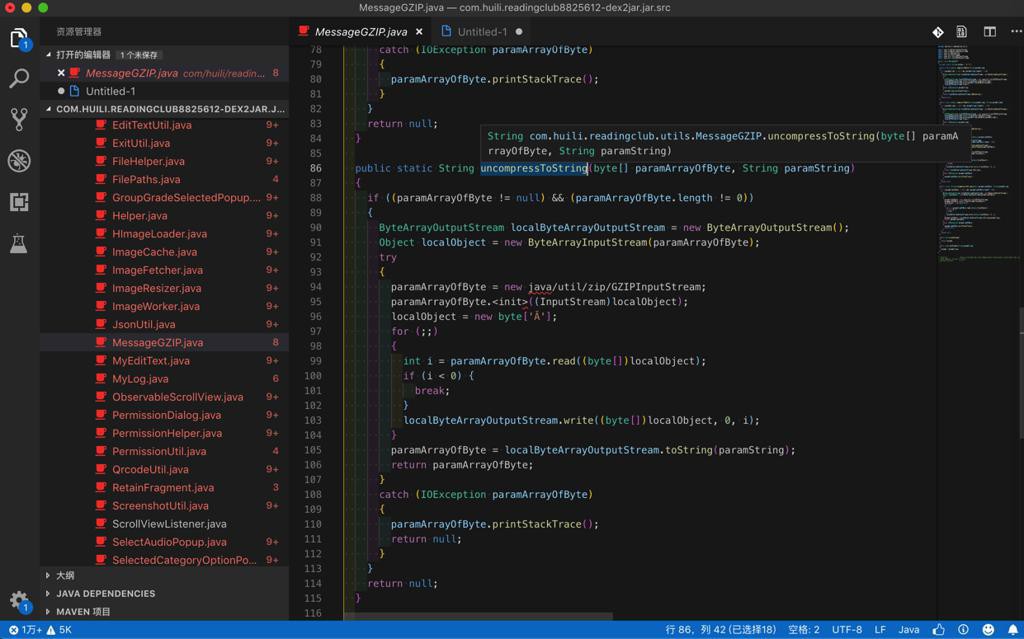Screen dimensions: 1024x639
Task: Click the open preview icon in editor toolbar
Action: pos(961,31)
